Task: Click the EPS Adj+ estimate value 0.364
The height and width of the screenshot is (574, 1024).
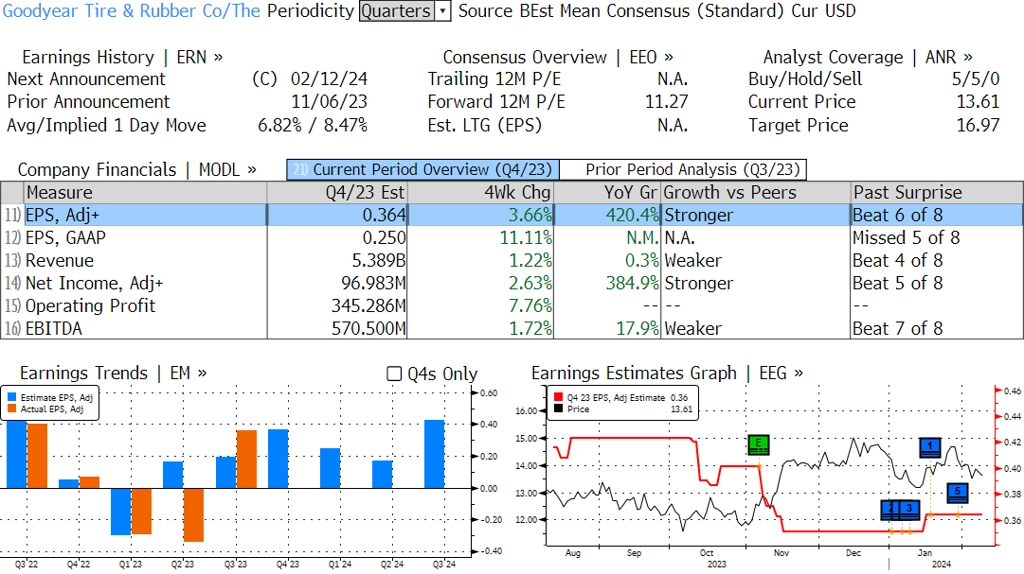Action: click(x=384, y=215)
